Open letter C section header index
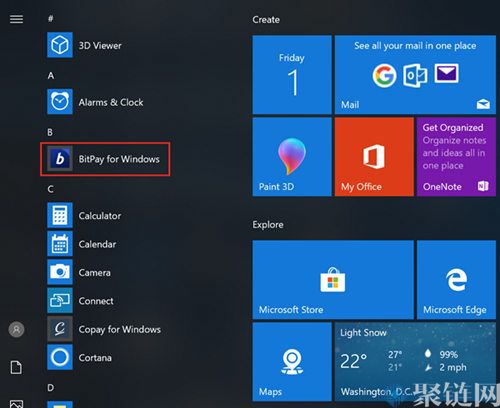Screen dimensions: 500x408 click(x=50, y=189)
